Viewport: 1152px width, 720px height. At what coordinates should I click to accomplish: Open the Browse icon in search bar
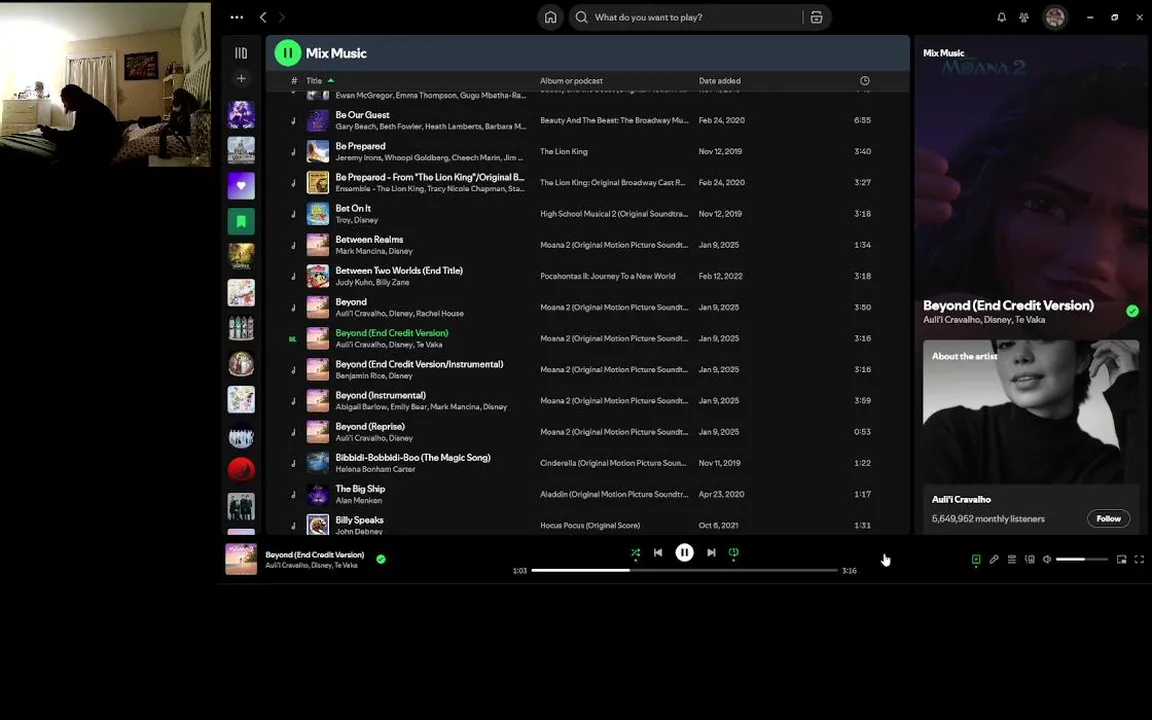click(x=816, y=17)
